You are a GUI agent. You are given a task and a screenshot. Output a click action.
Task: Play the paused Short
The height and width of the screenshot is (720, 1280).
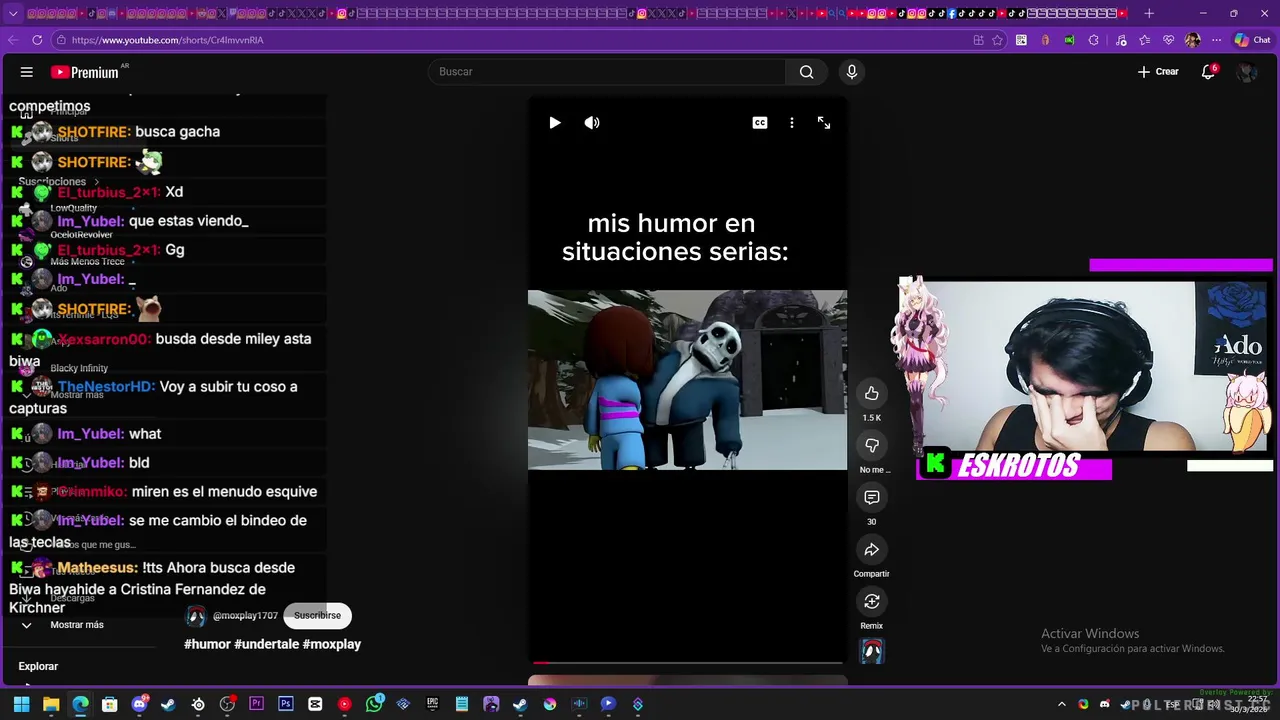(555, 123)
